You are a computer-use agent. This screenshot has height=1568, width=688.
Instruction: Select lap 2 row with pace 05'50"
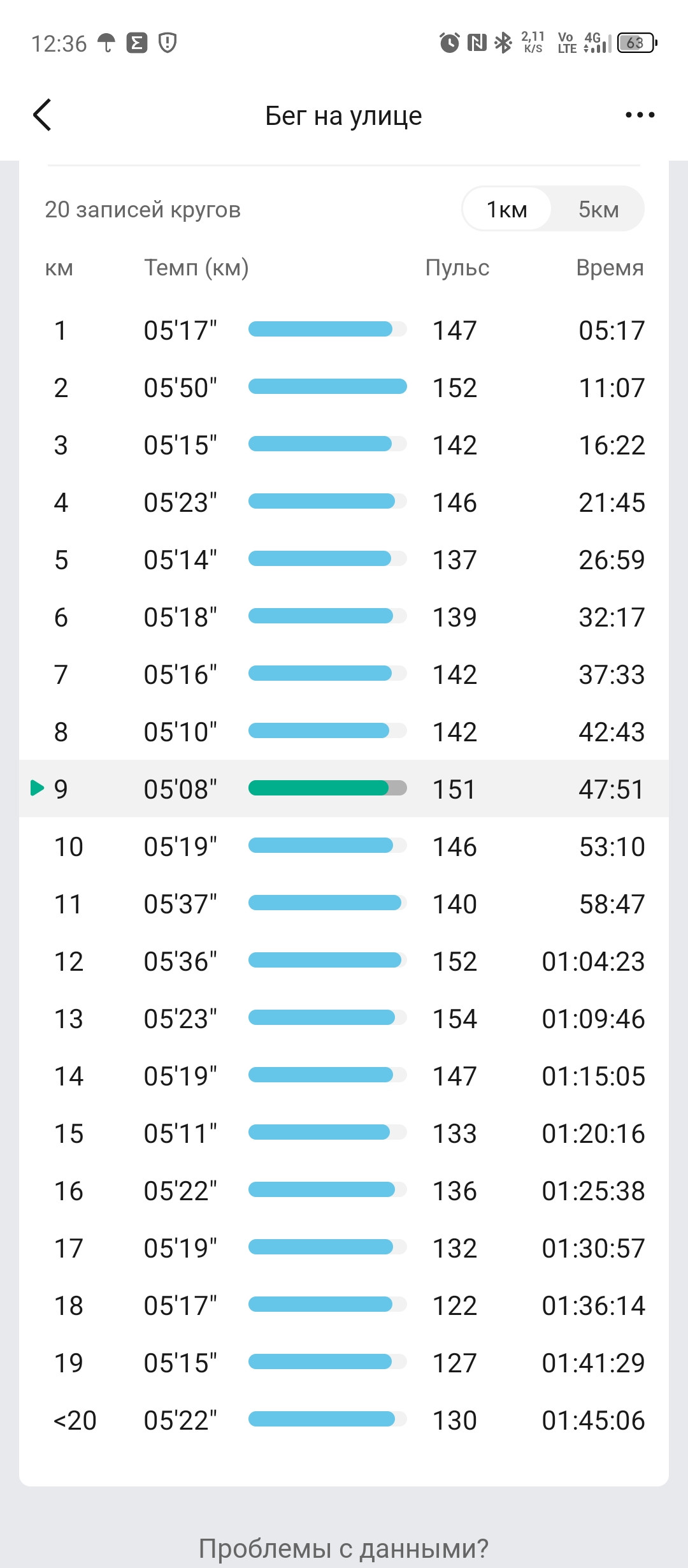click(344, 388)
